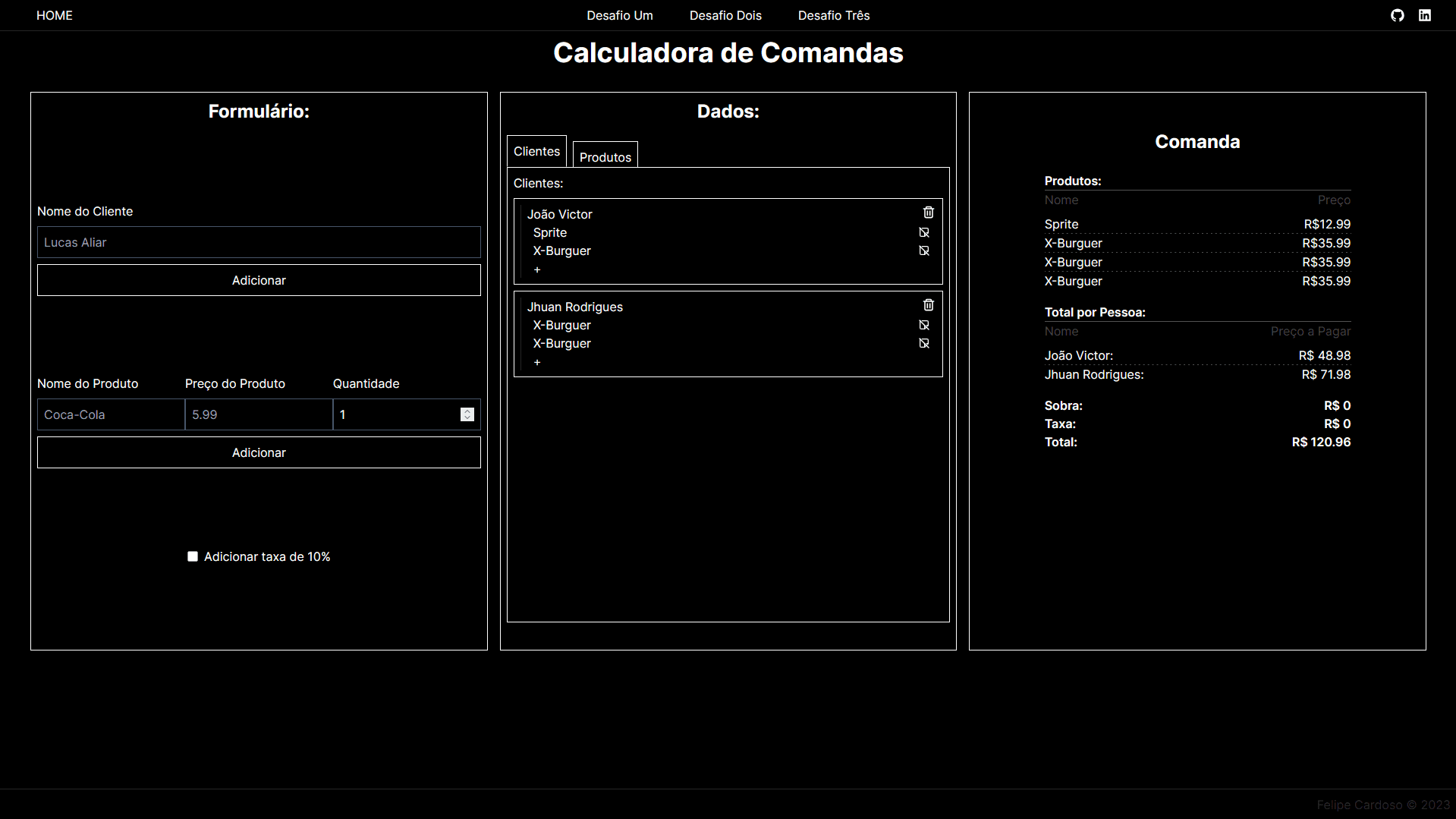Enable the 10% tax checkbox
The height and width of the screenshot is (819, 1456).
[193, 556]
